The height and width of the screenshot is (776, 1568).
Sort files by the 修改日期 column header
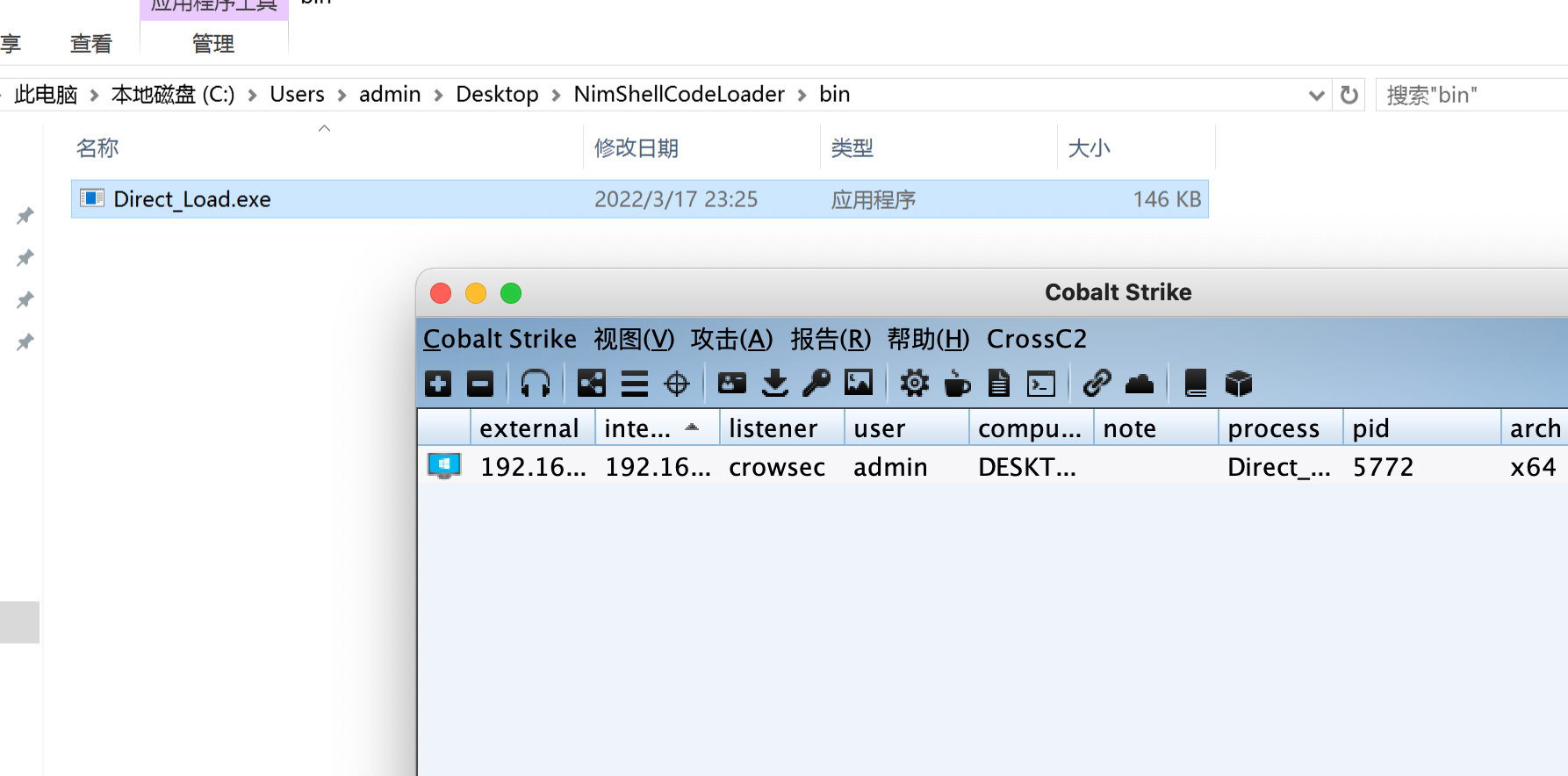click(701, 147)
